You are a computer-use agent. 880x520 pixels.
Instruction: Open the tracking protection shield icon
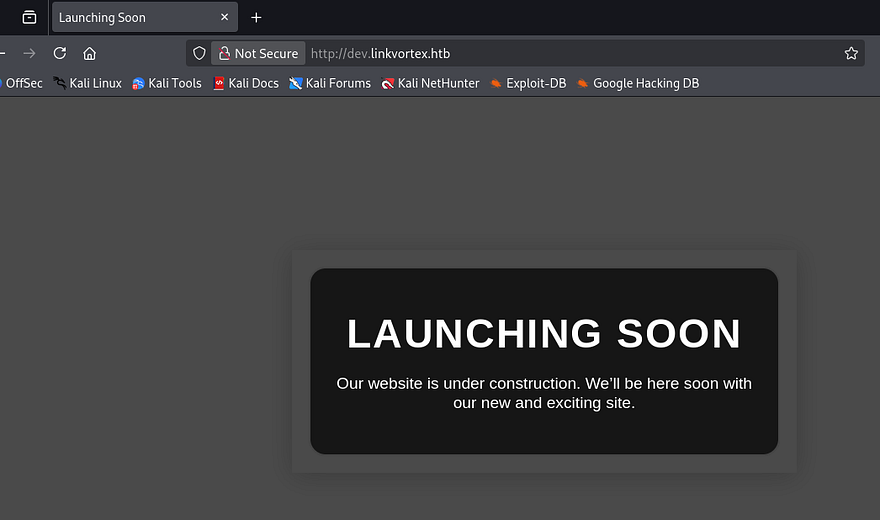click(199, 53)
